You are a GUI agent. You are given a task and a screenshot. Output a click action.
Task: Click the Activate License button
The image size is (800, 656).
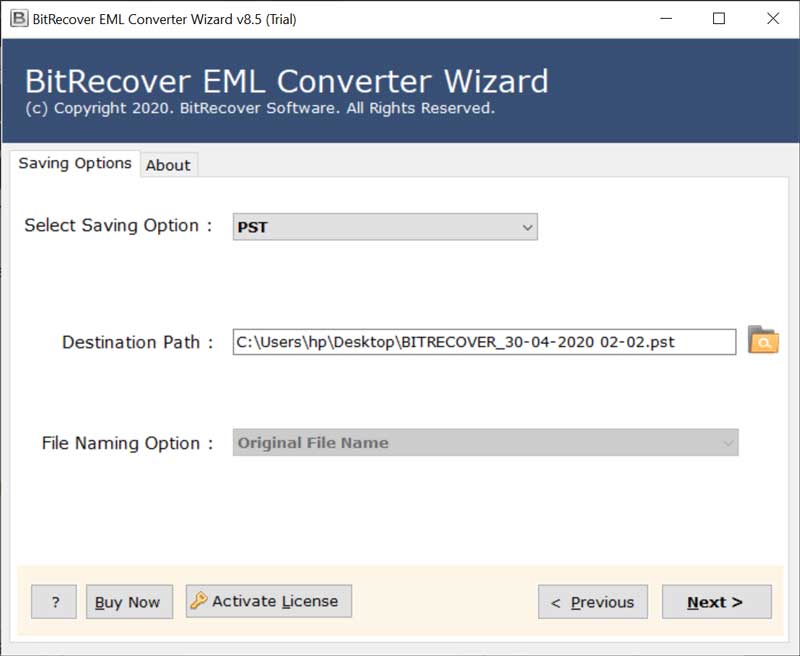click(269, 601)
